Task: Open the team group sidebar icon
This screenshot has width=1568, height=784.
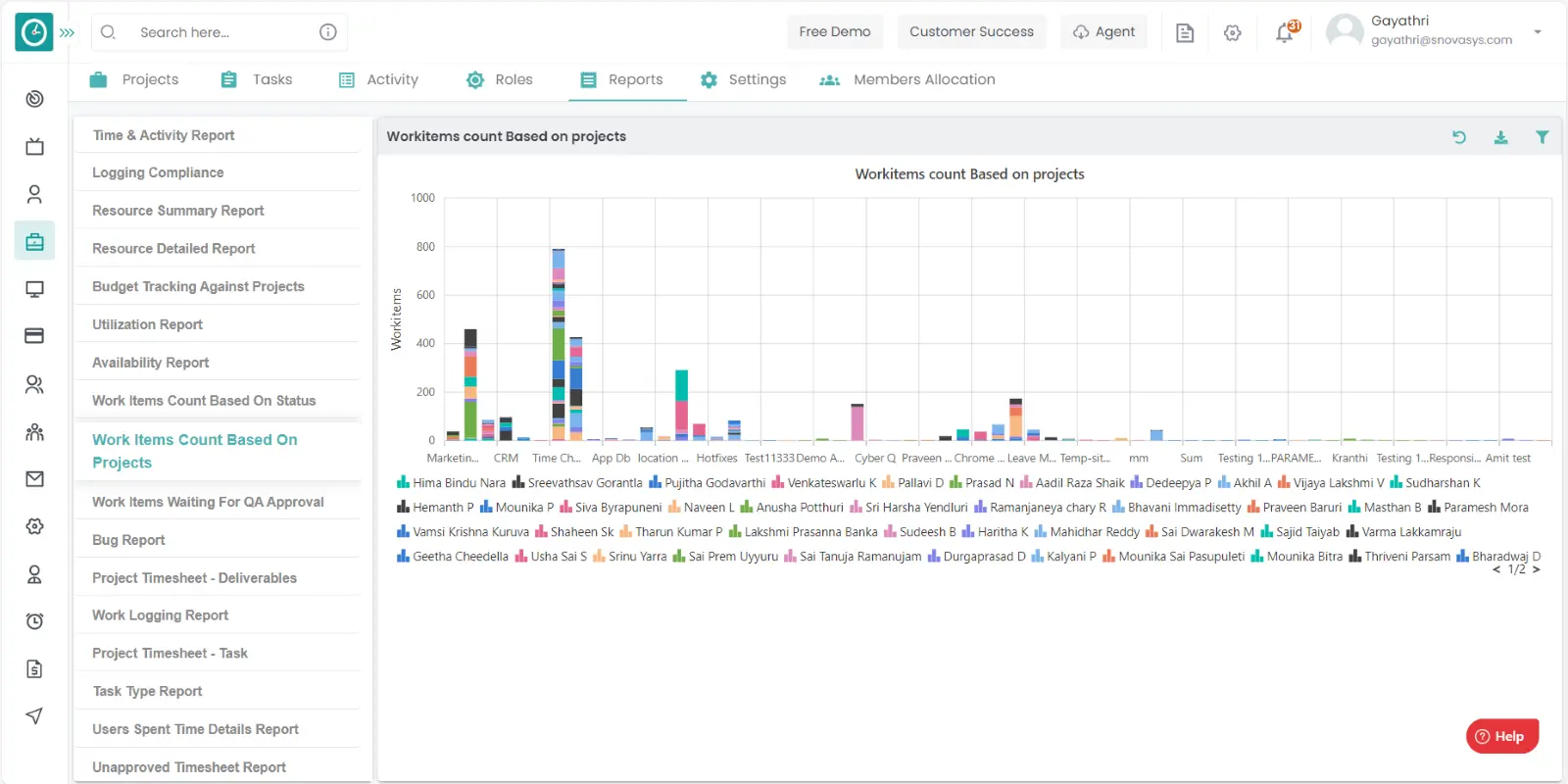Action: 34,431
